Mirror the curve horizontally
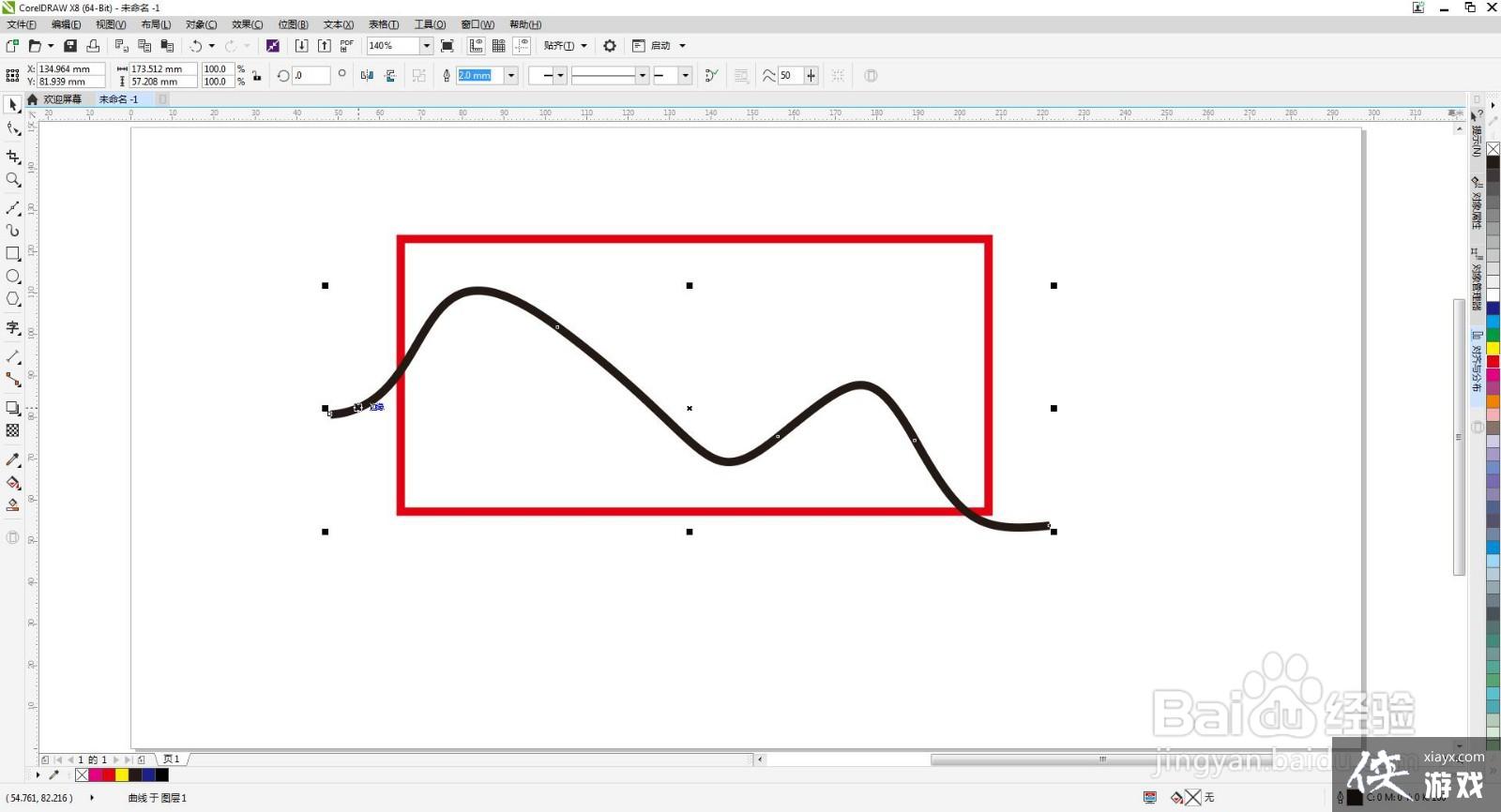Screen dimensions: 1501x812 tap(367, 75)
